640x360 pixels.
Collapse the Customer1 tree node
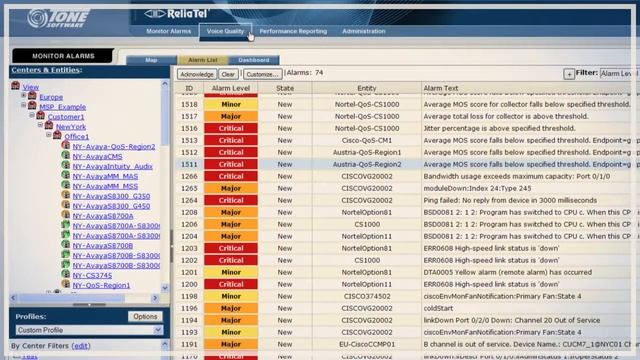point(32,116)
